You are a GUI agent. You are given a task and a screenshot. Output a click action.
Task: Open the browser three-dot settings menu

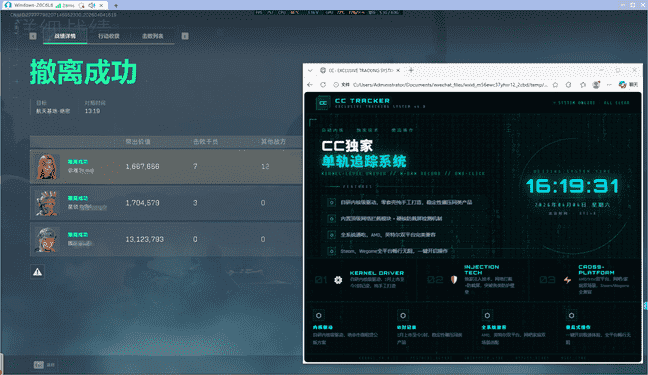pos(609,85)
